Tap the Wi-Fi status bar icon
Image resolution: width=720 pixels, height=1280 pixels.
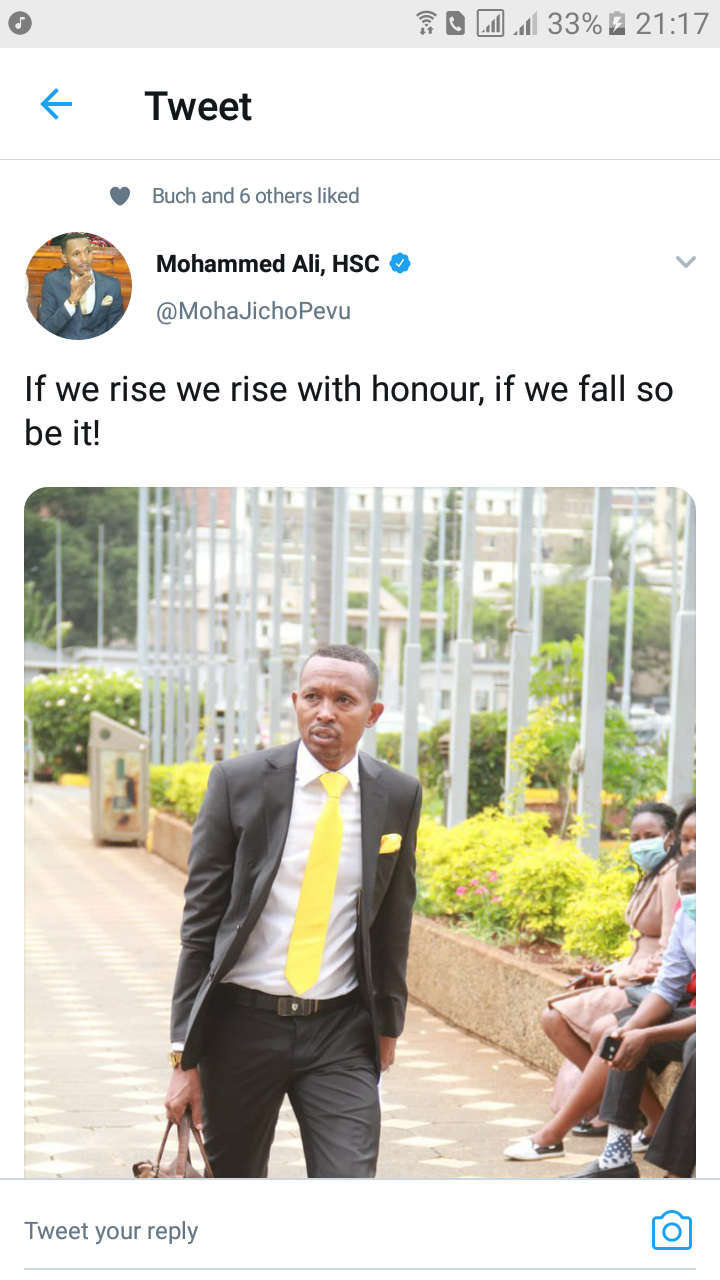click(x=426, y=23)
